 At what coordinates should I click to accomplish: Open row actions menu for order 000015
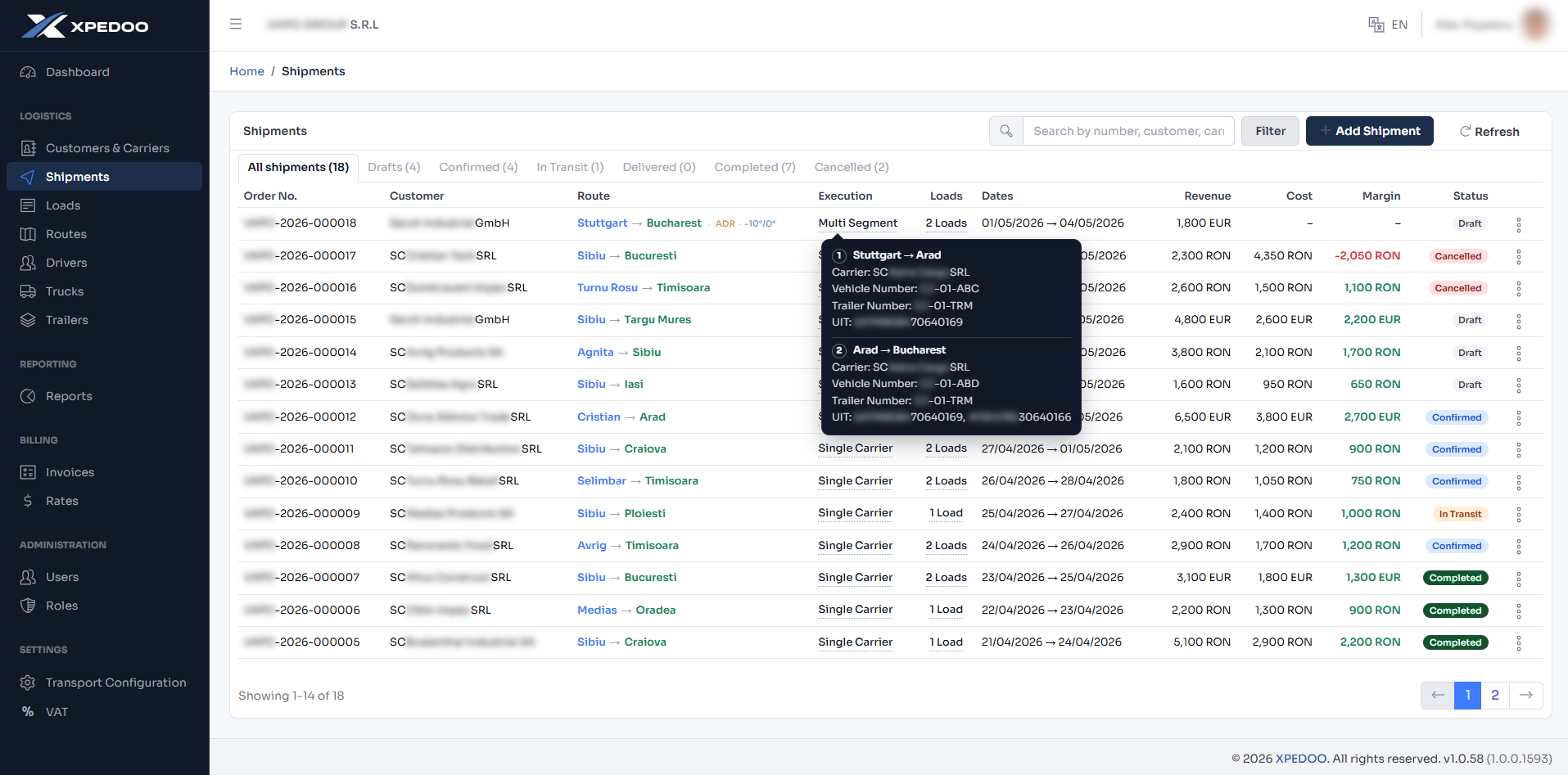click(x=1519, y=321)
